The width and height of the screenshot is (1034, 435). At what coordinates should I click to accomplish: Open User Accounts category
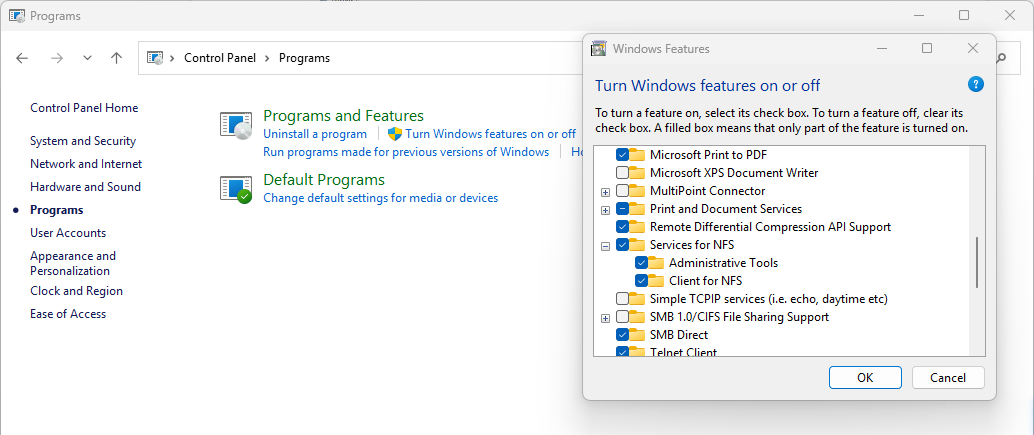coord(68,233)
